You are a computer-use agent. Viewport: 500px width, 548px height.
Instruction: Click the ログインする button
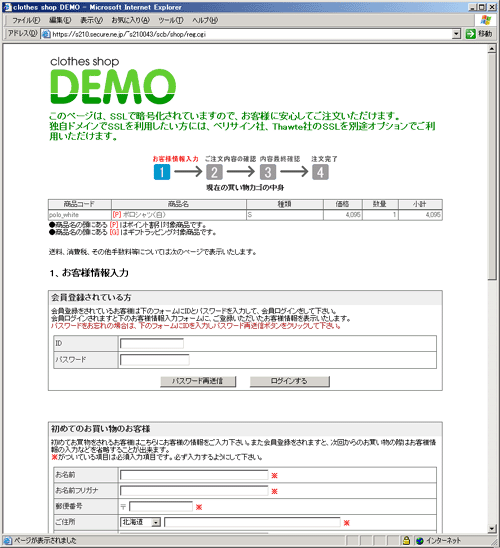coord(290,381)
